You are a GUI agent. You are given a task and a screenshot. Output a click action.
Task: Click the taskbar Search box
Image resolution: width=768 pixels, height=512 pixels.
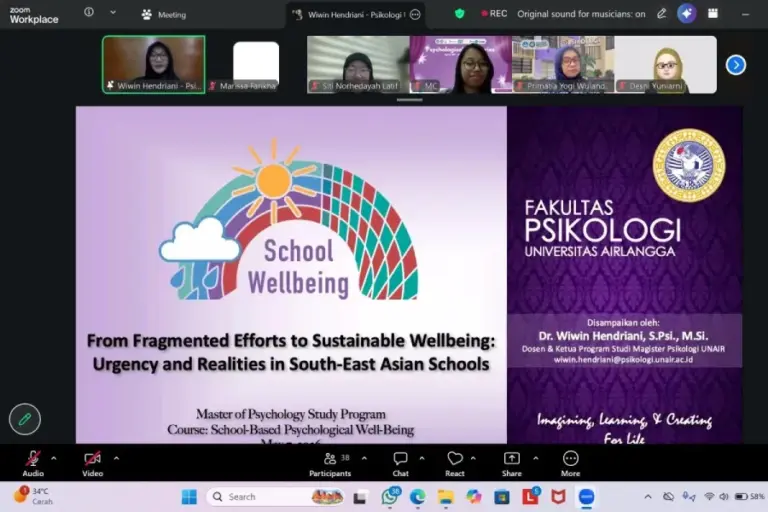click(x=275, y=497)
